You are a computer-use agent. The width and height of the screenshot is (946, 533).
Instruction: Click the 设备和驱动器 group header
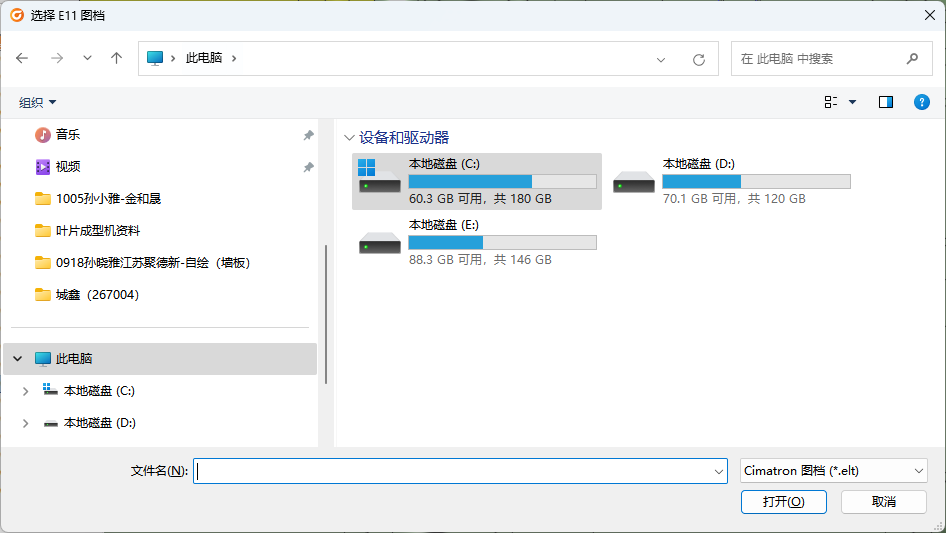pos(404,138)
